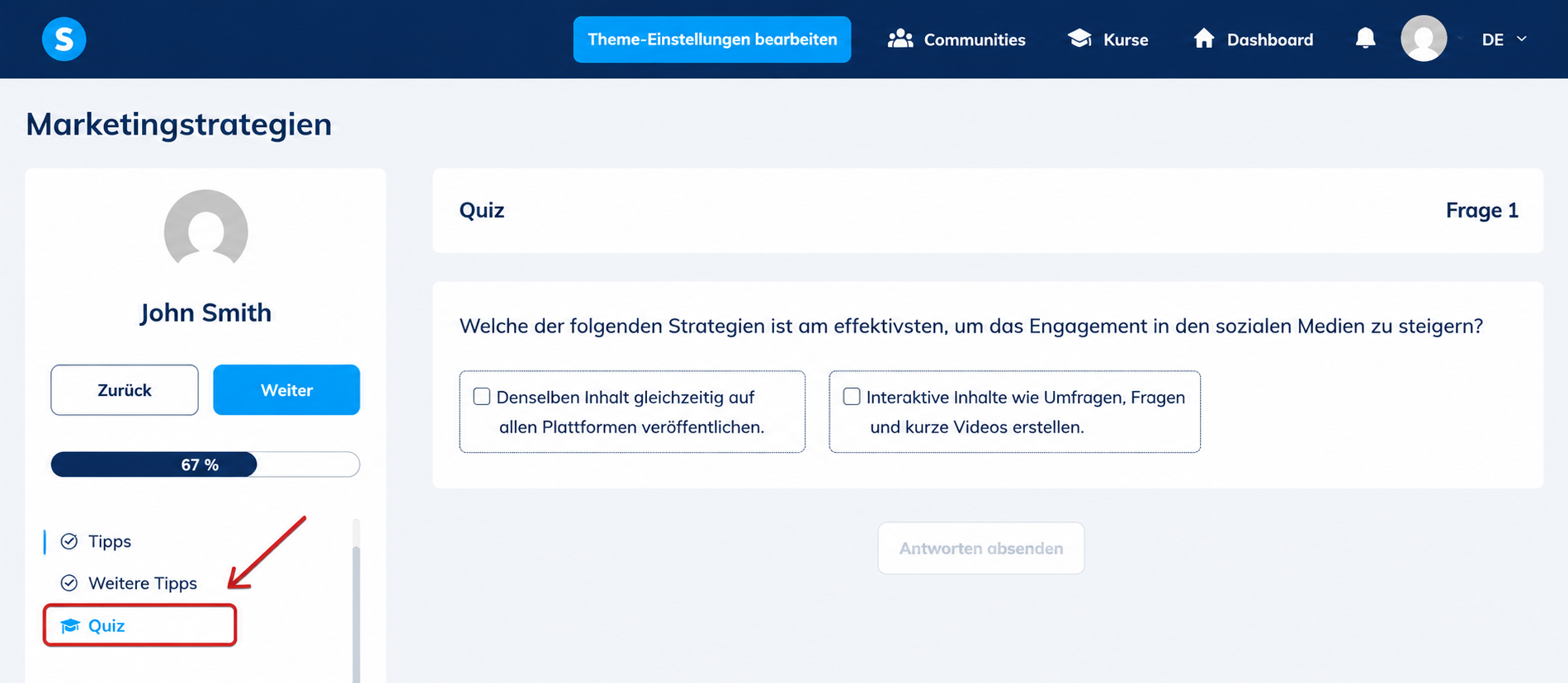1568x683 pixels.
Task: Select the Weitere Tipps lesson
Action: click(143, 583)
